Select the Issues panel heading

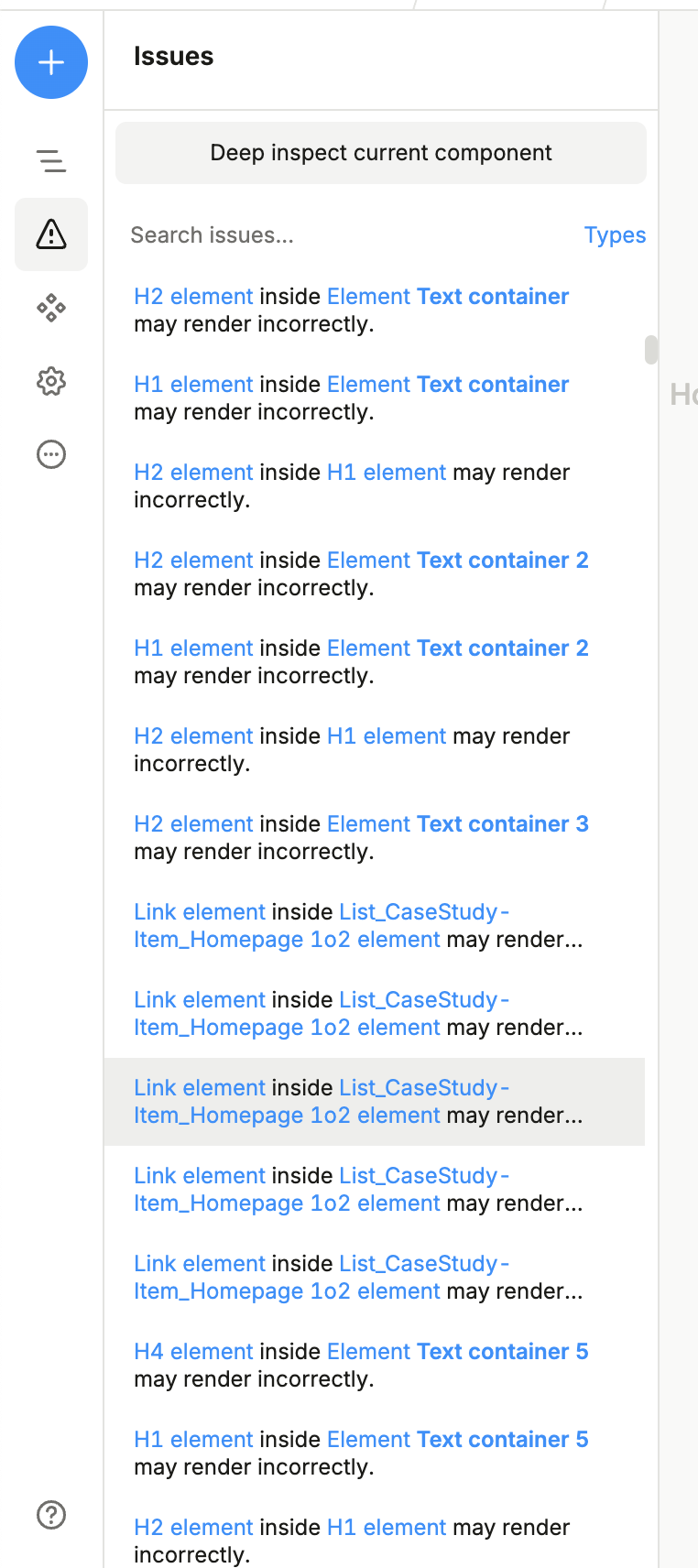pyautogui.click(x=174, y=57)
